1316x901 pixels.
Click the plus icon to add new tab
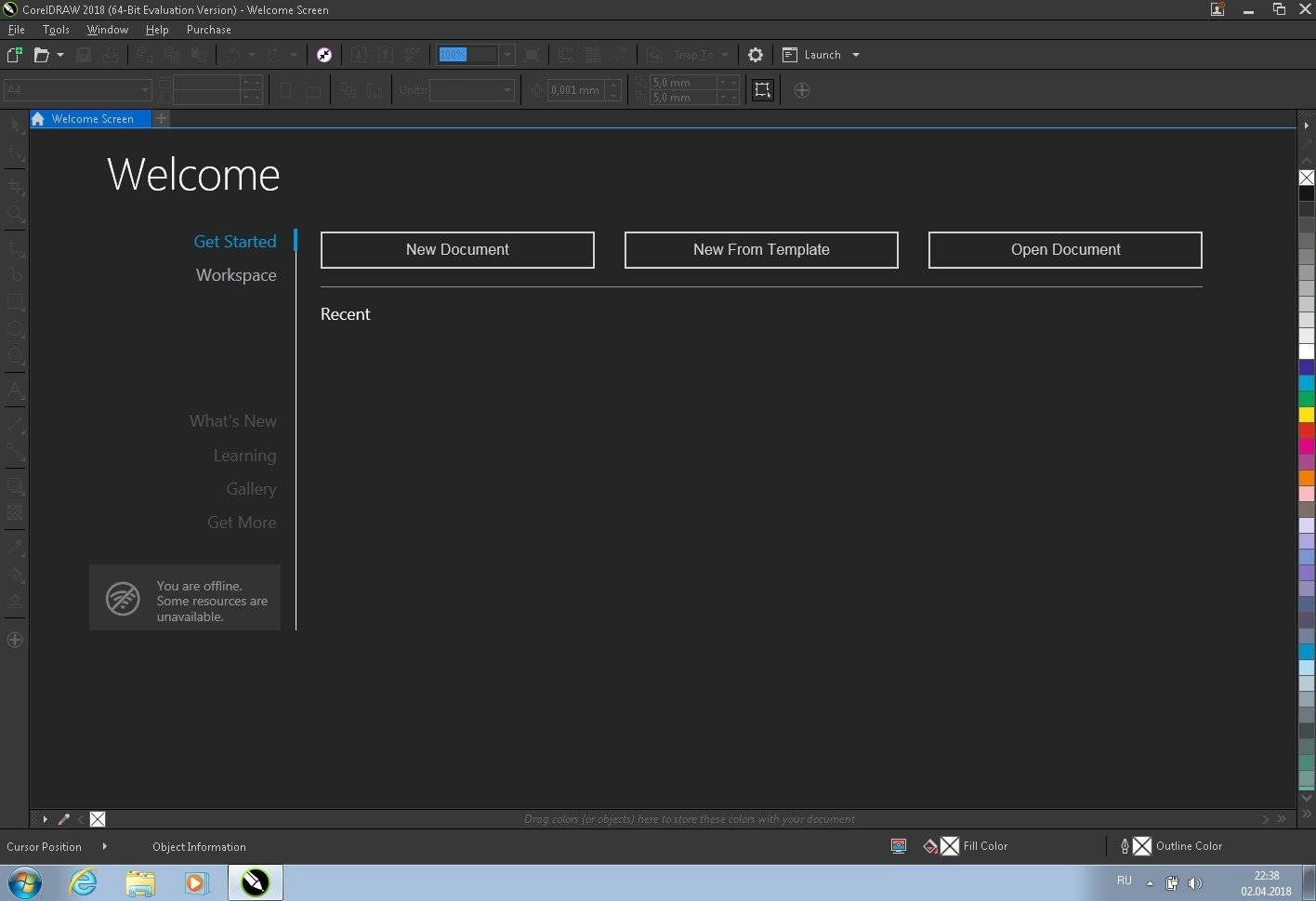(x=161, y=118)
